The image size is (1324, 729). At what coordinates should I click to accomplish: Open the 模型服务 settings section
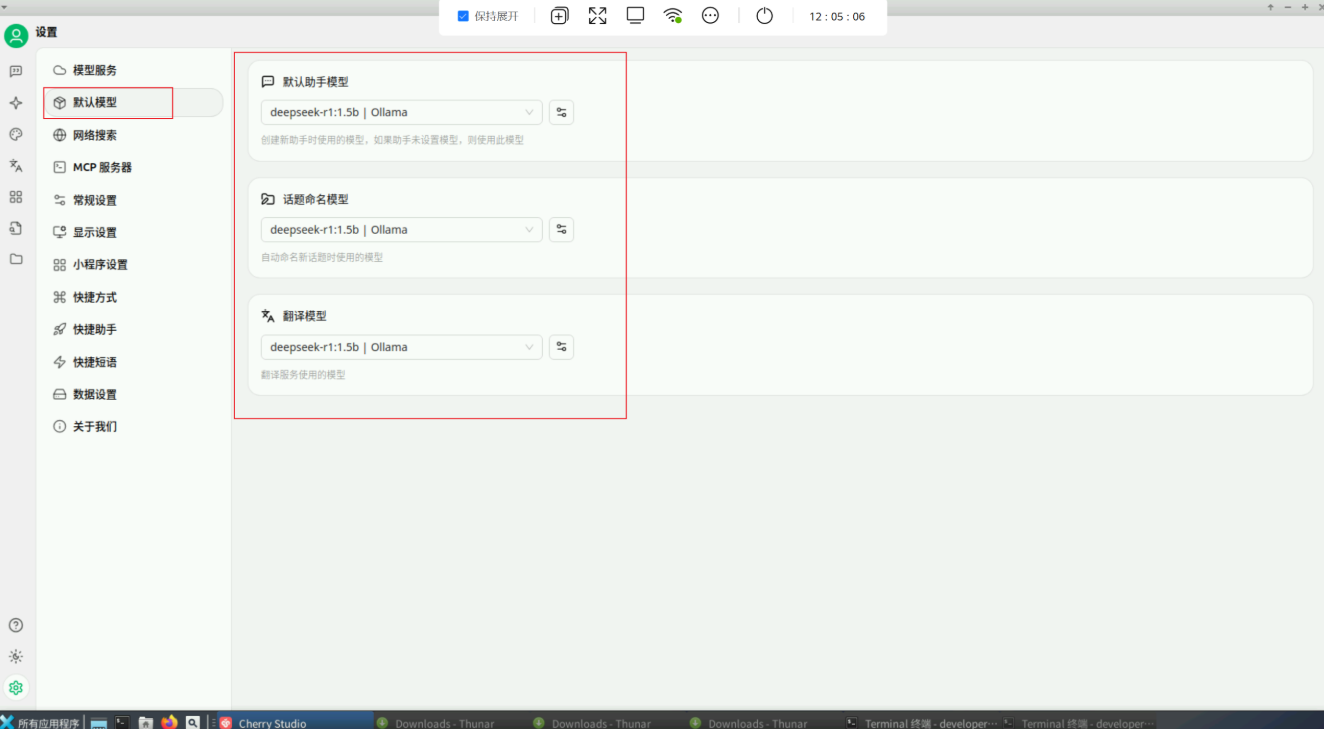(x=133, y=70)
